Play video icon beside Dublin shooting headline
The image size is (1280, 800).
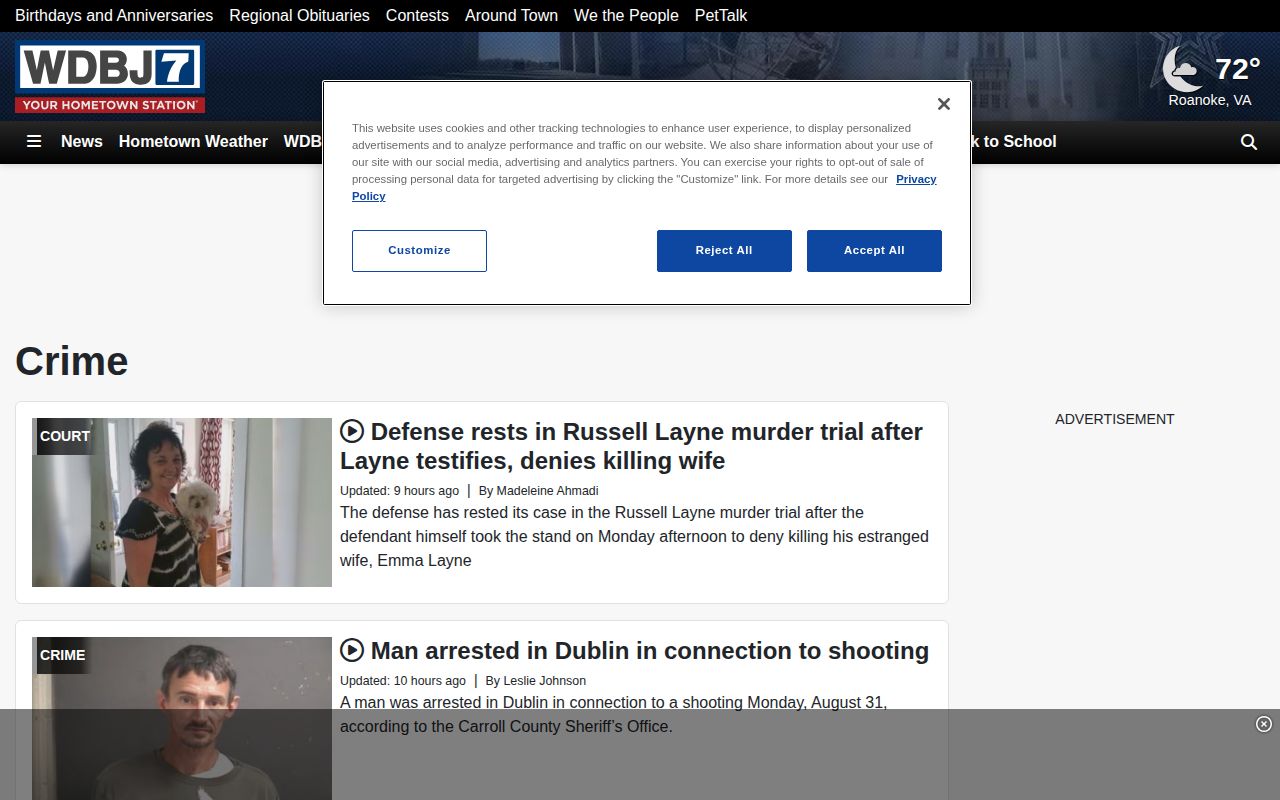pyautogui.click(x=352, y=650)
